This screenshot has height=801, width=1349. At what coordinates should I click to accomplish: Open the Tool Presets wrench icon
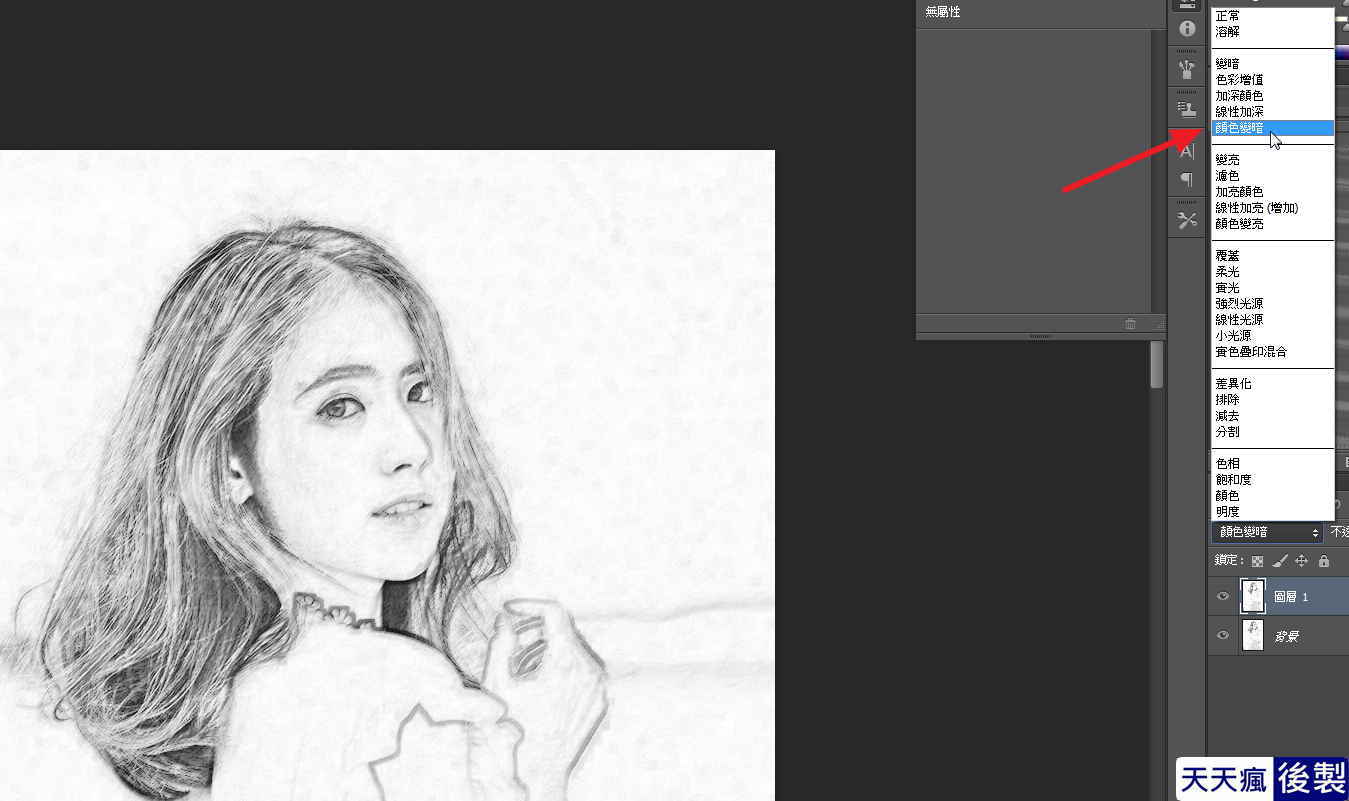(1187, 220)
